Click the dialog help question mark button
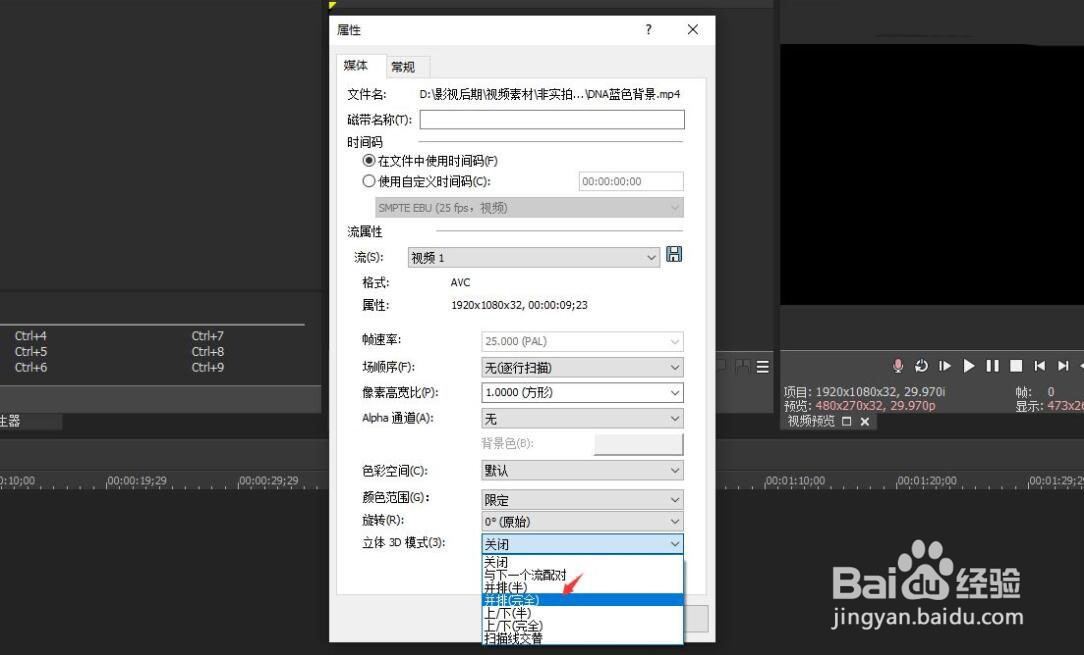Image resolution: width=1084 pixels, height=655 pixels. pyautogui.click(x=647, y=30)
